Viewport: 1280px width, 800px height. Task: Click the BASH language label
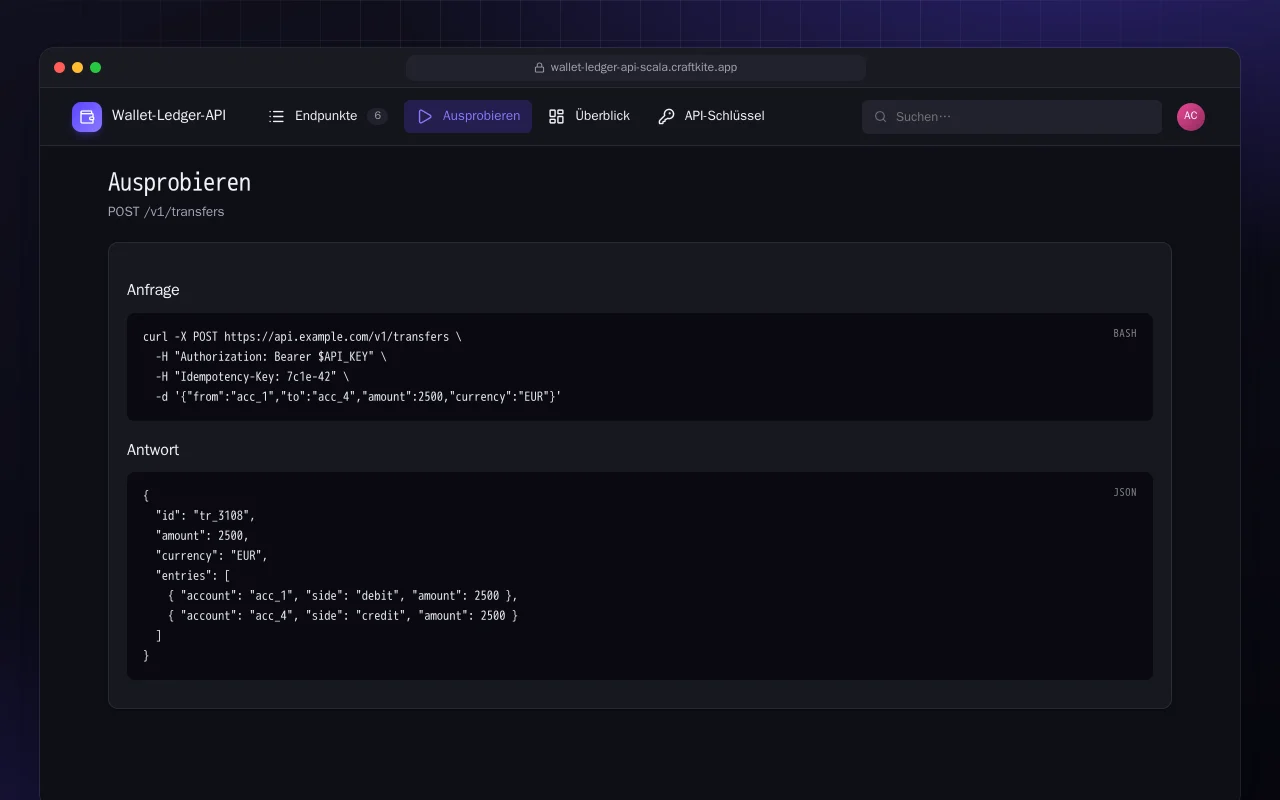pyautogui.click(x=1125, y=333)
